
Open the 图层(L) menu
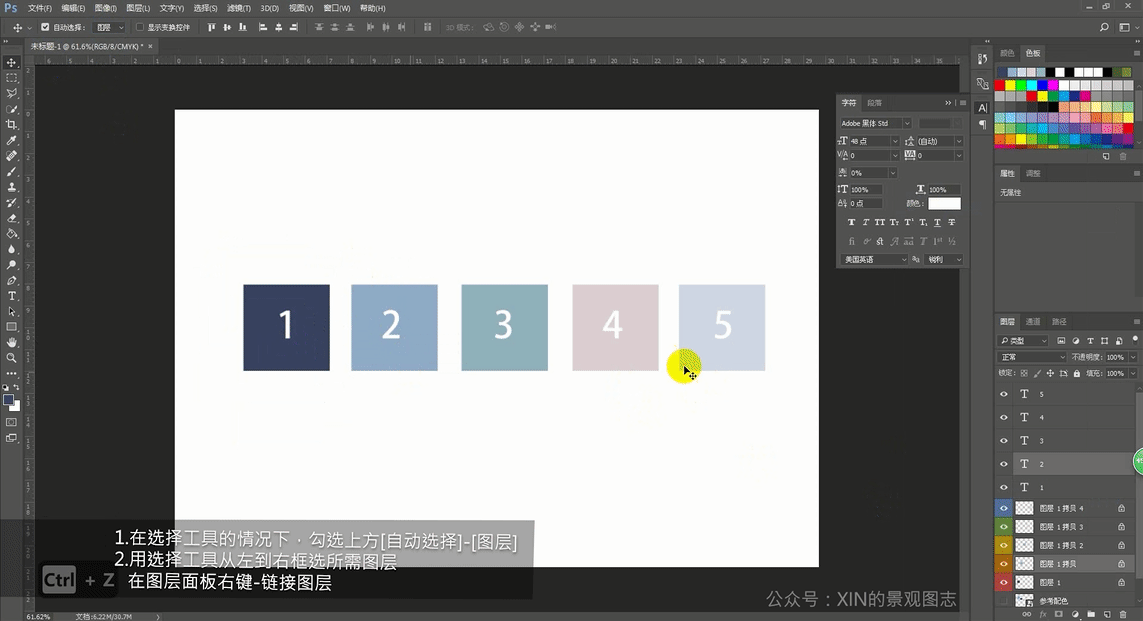[x=138, y=8]
